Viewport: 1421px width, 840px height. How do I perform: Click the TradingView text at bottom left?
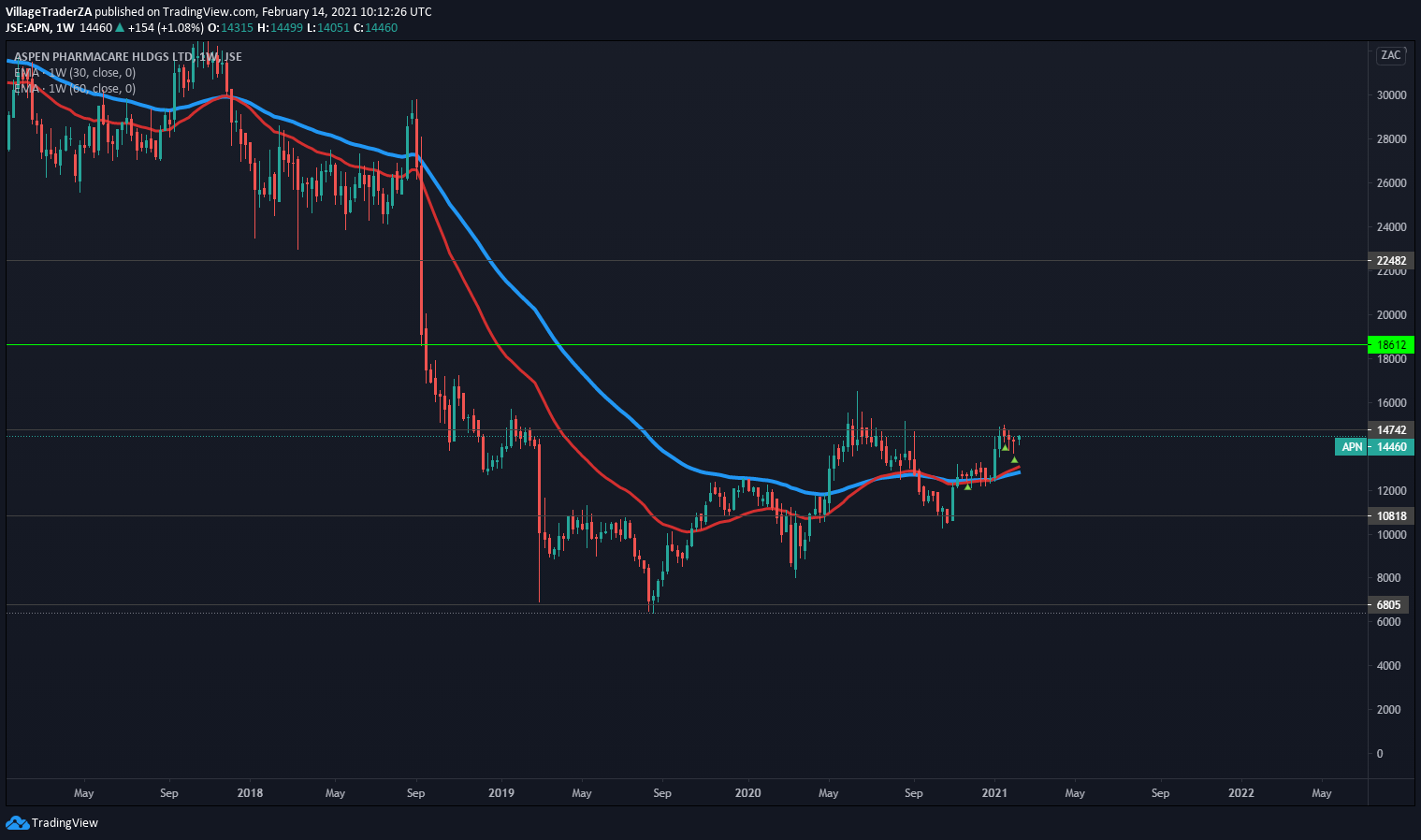pos(65,823)
